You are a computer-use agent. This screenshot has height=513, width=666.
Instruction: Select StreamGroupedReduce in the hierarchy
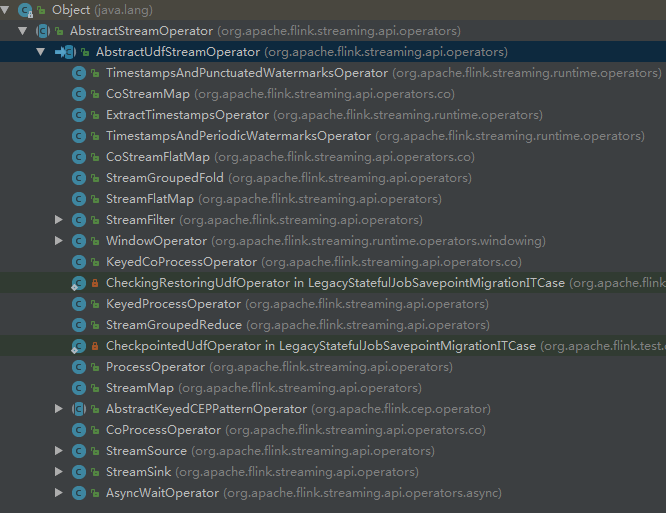point(174,325)
